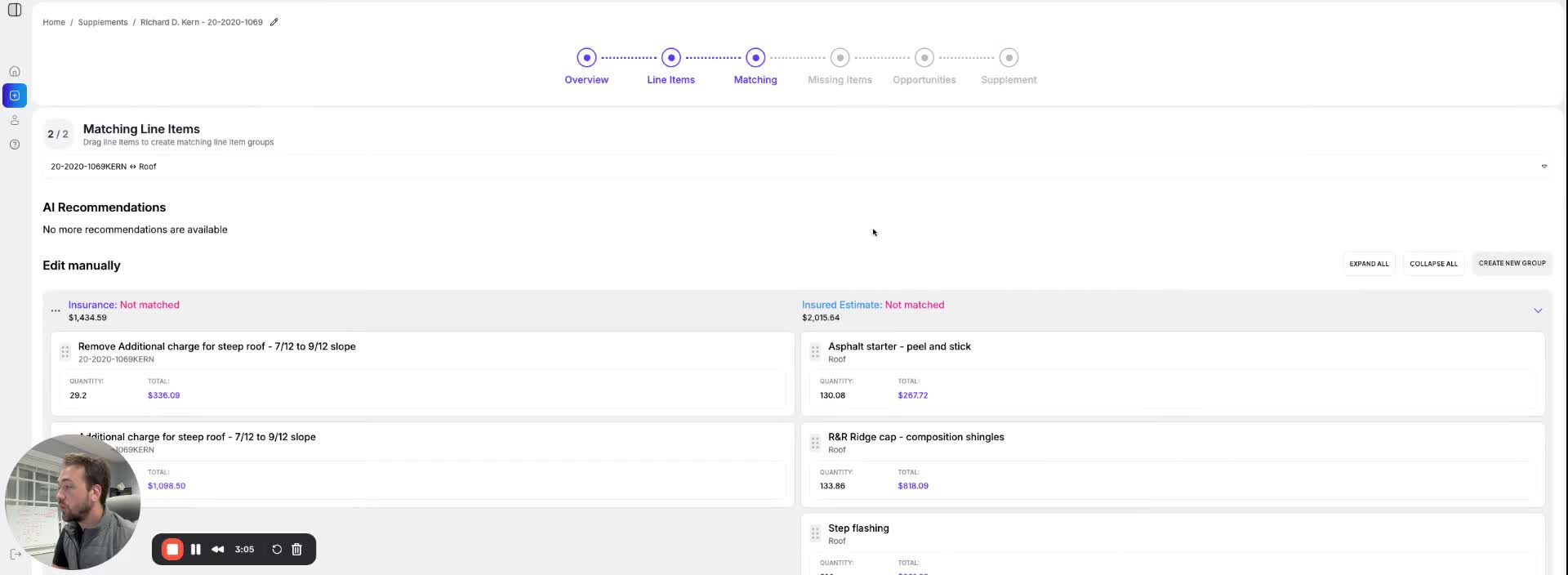Rewind the recording

point(218,549)
